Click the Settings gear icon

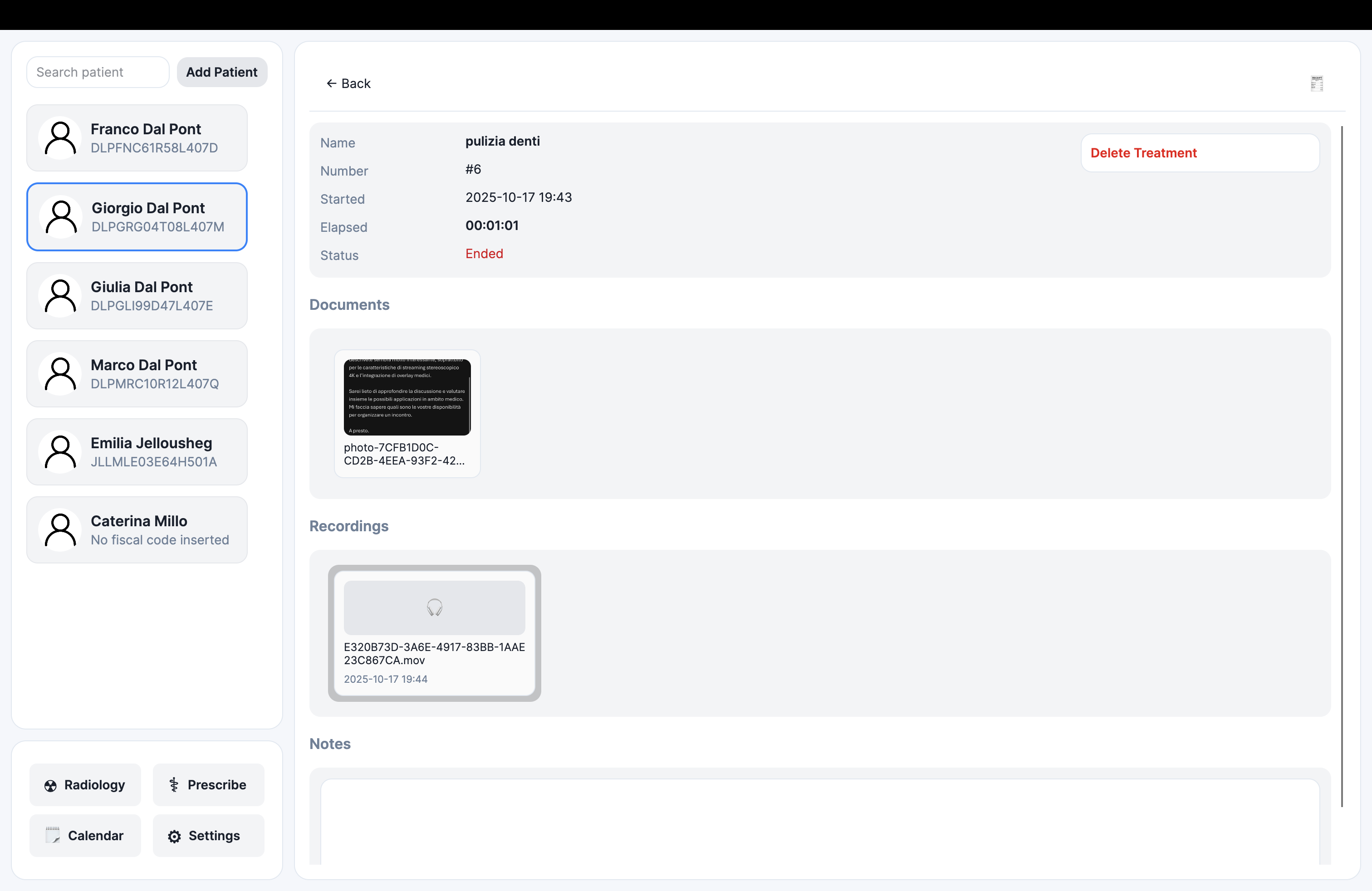(x=174, y=836)
